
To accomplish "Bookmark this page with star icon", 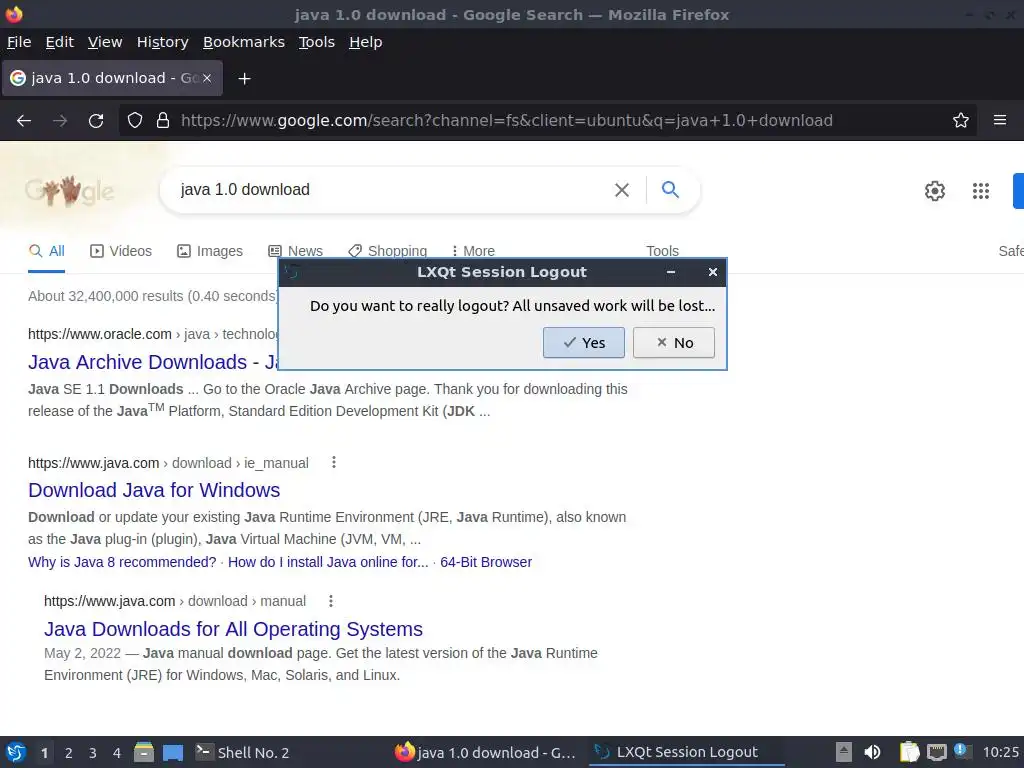I will (x=961, y=120).
